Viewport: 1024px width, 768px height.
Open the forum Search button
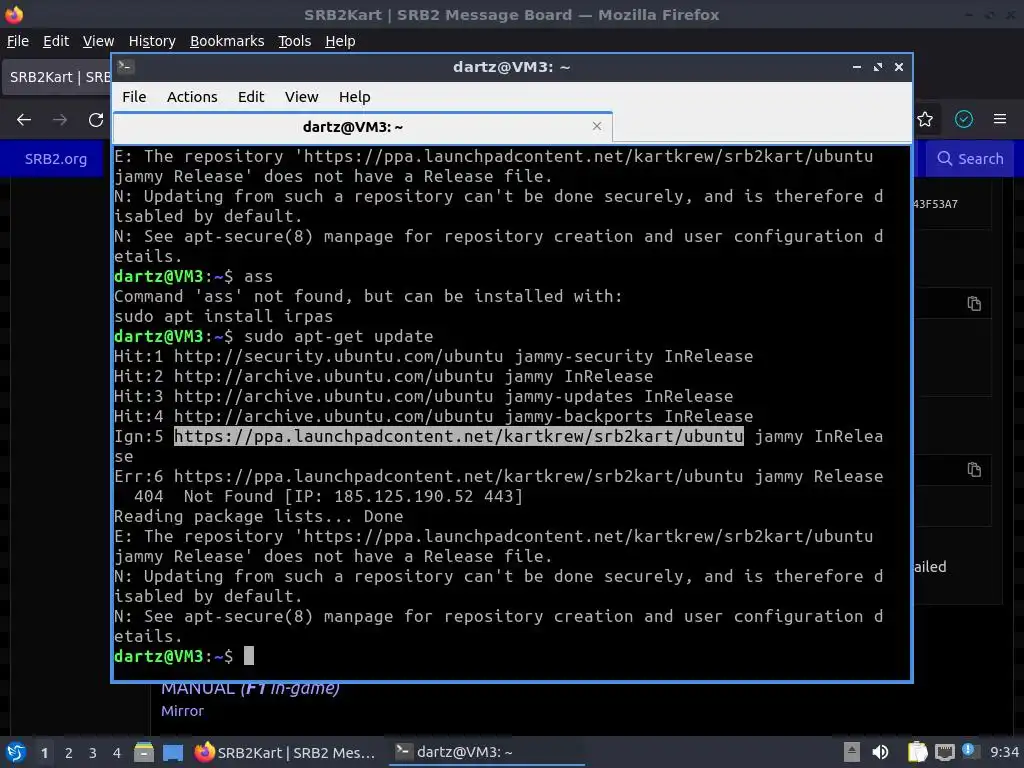970,159
